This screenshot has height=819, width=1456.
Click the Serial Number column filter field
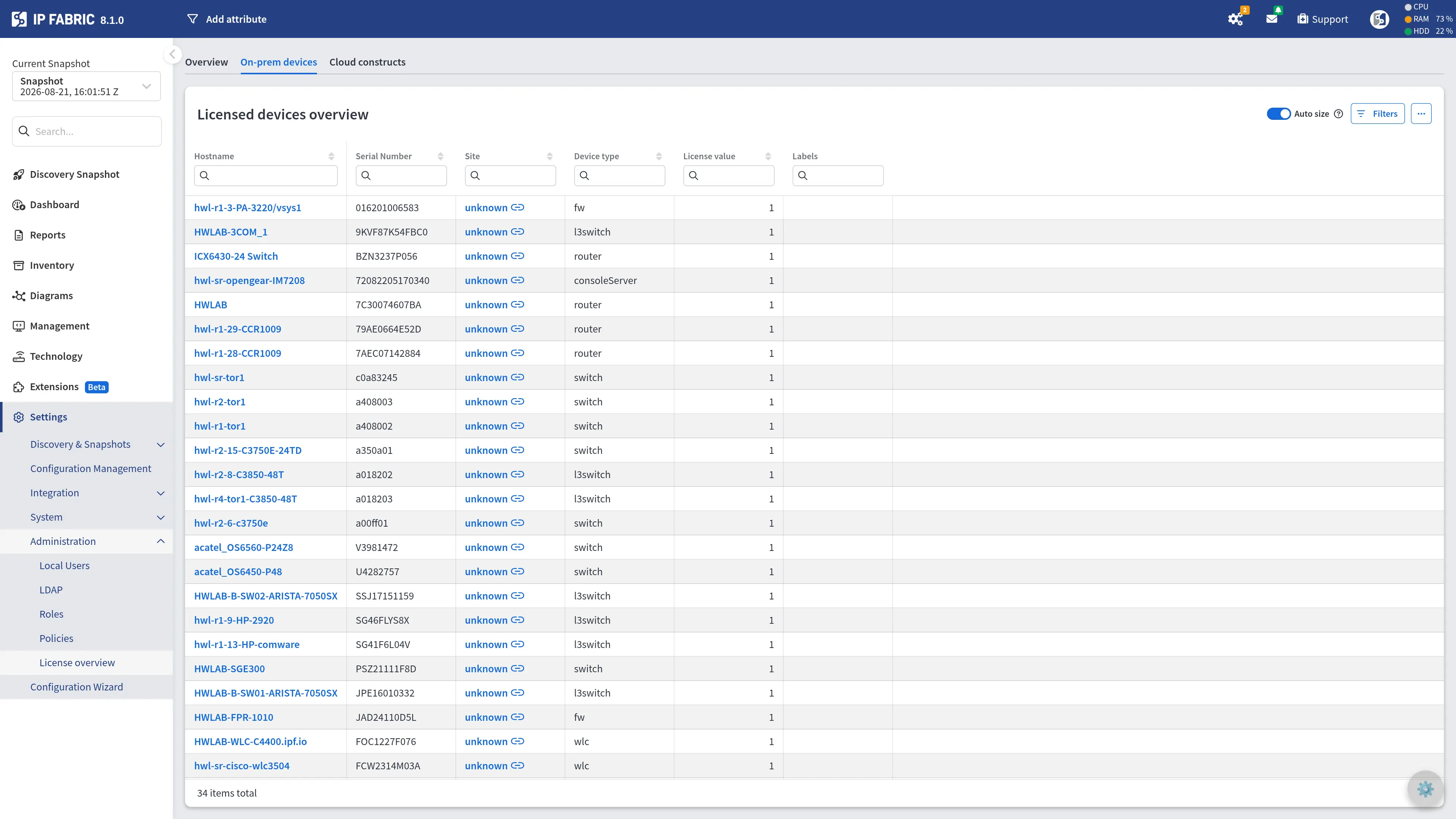[x=401, y=176]
